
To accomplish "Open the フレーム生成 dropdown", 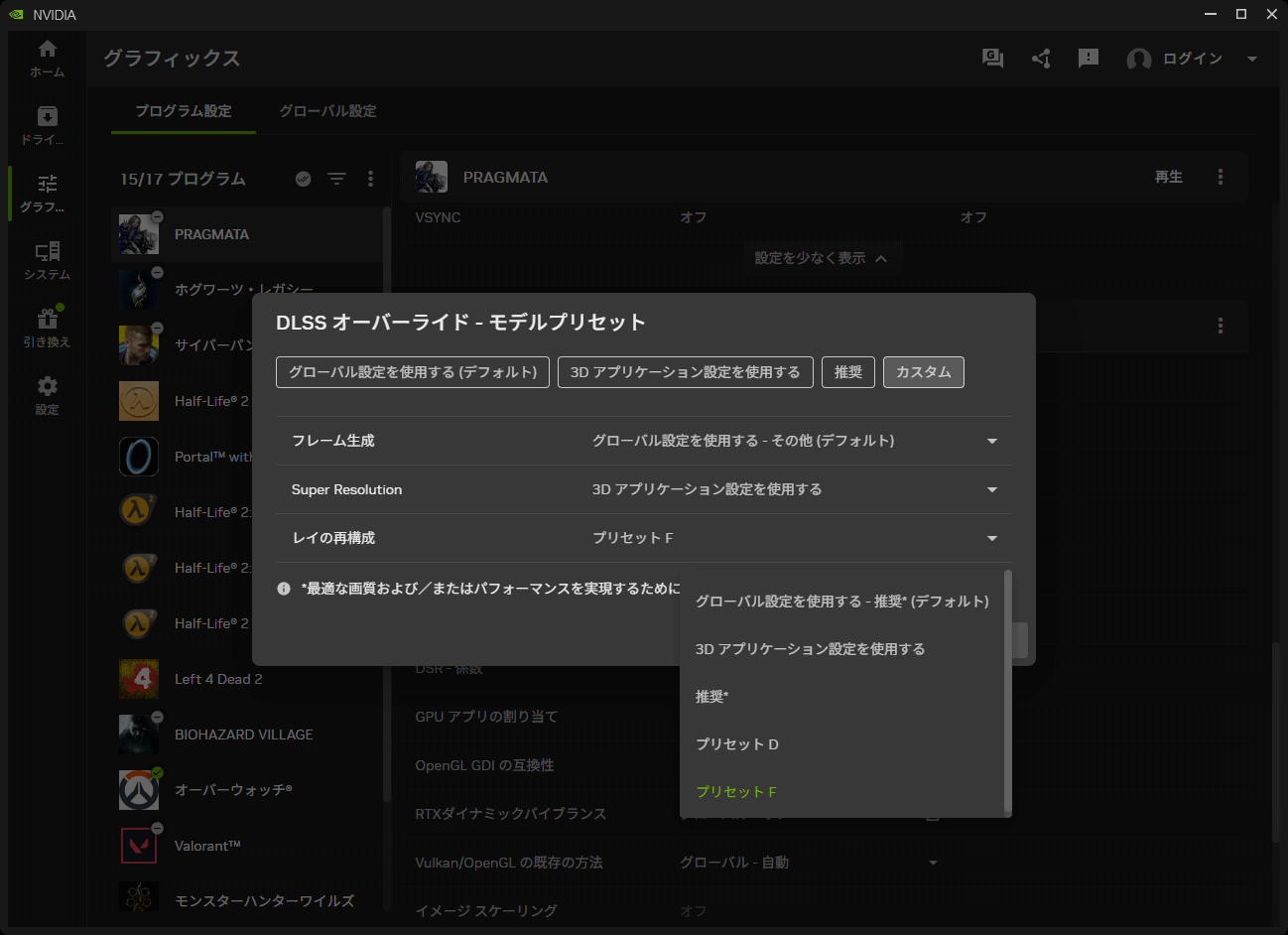I will (x=795, y=441).
